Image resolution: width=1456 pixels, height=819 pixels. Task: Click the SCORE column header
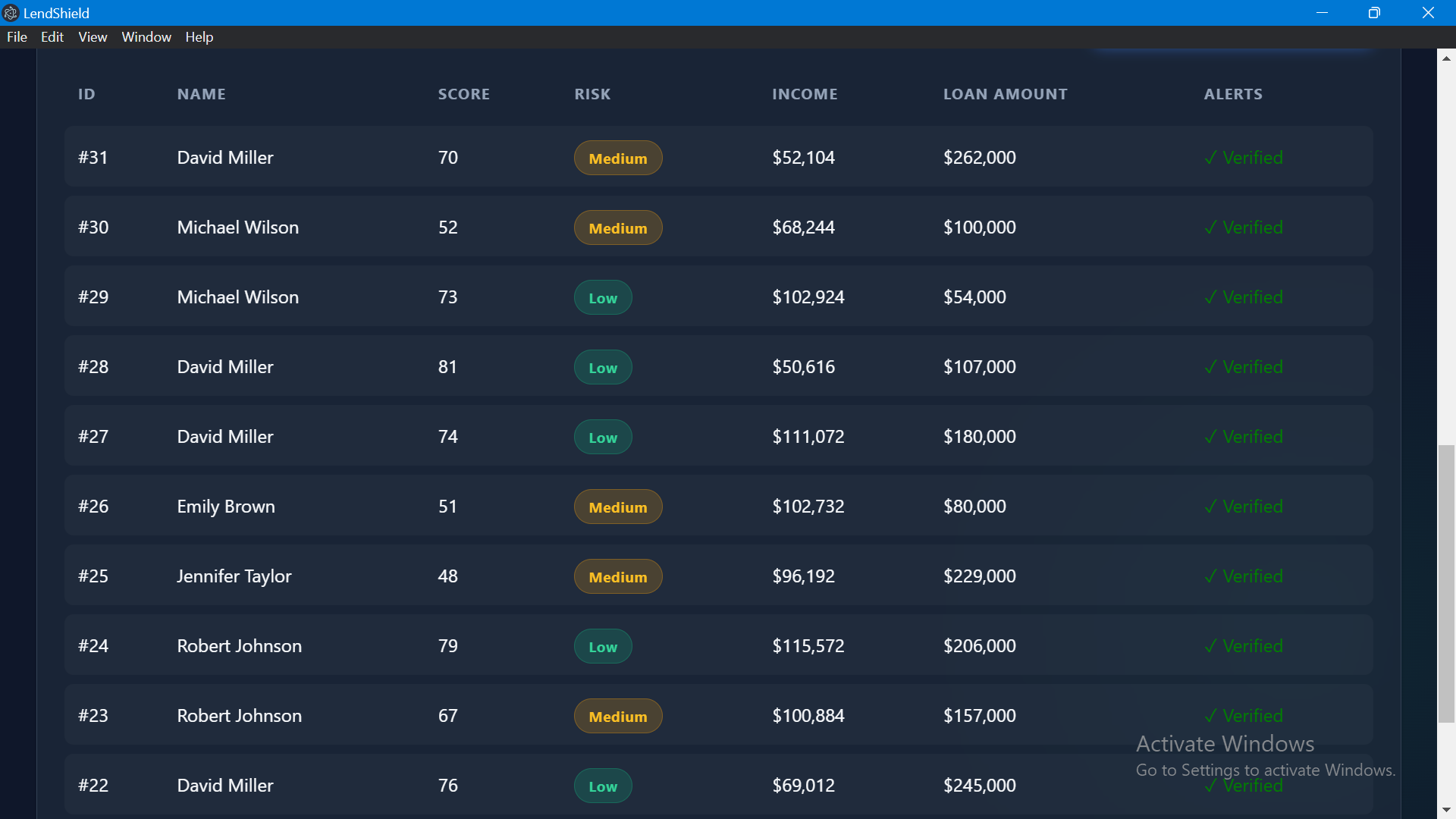point(463,94)
